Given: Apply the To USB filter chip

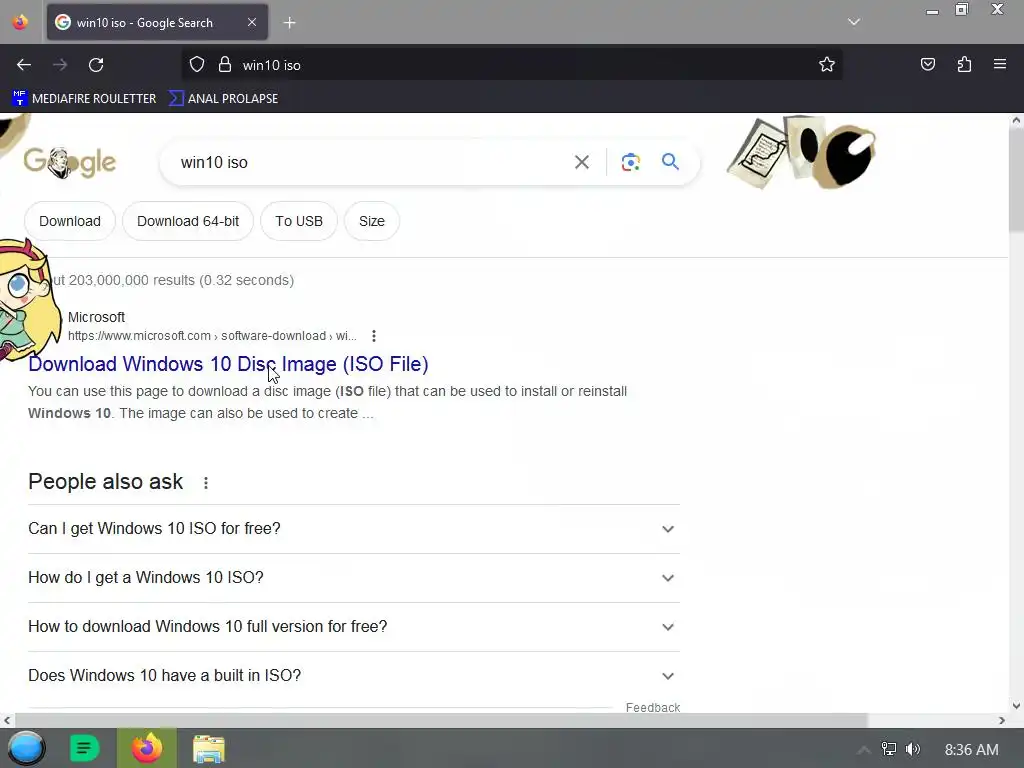Looking at the screenshot, I should click(299, 221).
